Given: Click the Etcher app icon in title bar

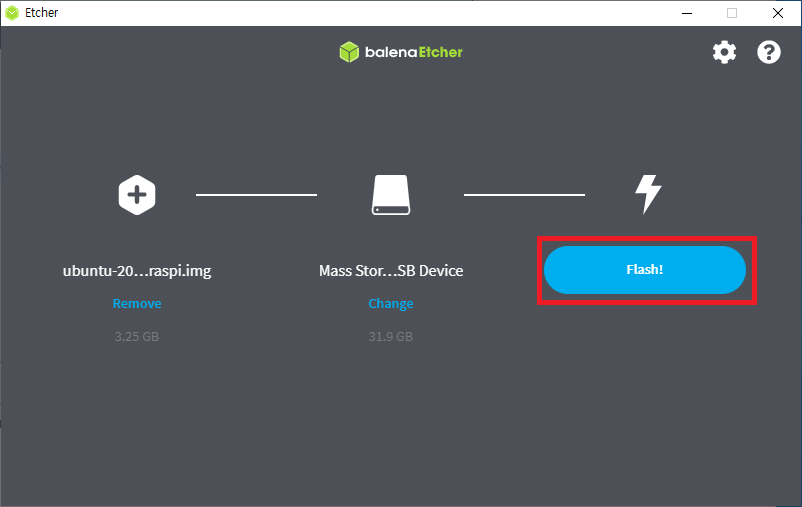Looking at the screenshot, I should click(12, 13).
